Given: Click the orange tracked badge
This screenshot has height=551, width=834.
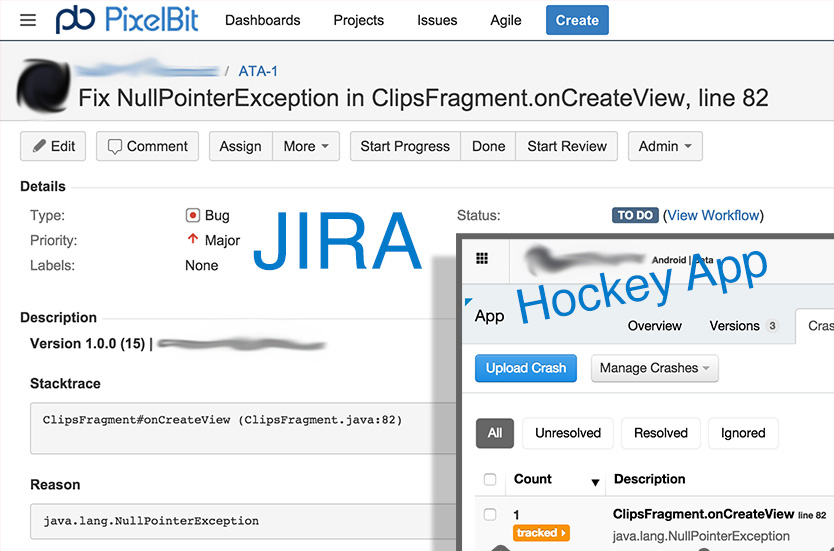Looking at the screenshot, I should tap(541, 532).
